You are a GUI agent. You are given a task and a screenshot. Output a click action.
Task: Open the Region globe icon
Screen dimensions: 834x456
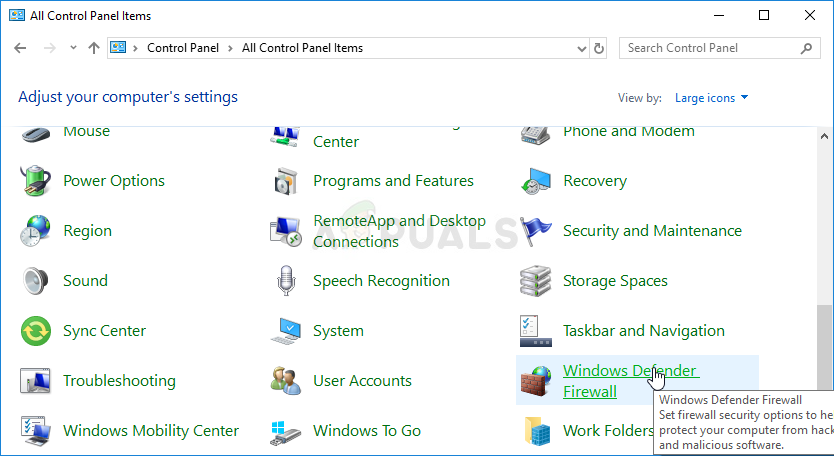point(36,231)
